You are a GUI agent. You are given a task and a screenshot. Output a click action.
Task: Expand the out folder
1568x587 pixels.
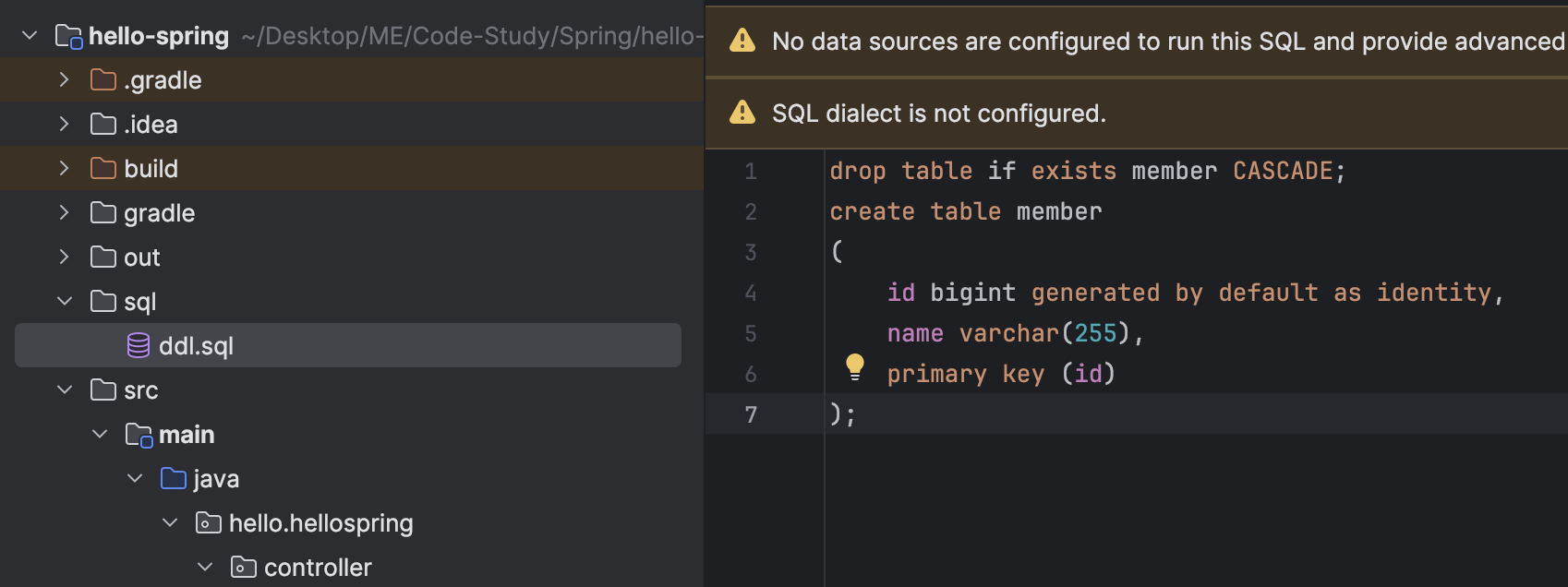[x=64, y=257]
